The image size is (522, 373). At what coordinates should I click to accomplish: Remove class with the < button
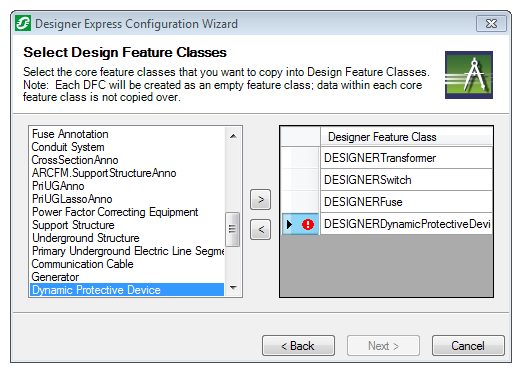pos(260,229)
